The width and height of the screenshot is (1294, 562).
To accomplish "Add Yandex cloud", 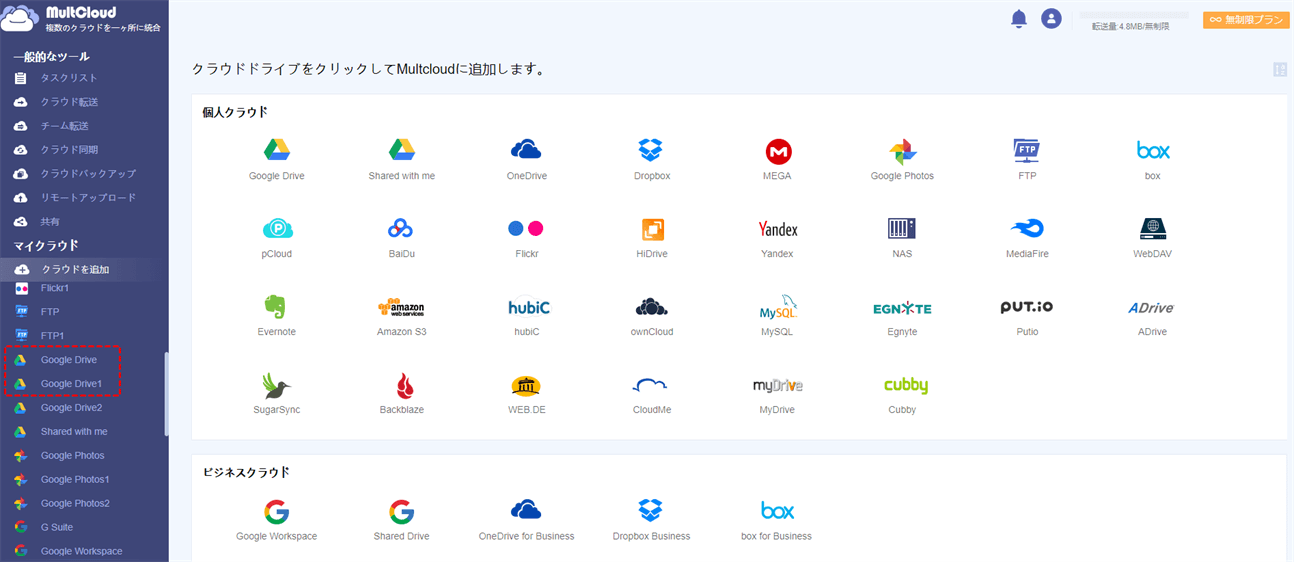I will (777, 238).
